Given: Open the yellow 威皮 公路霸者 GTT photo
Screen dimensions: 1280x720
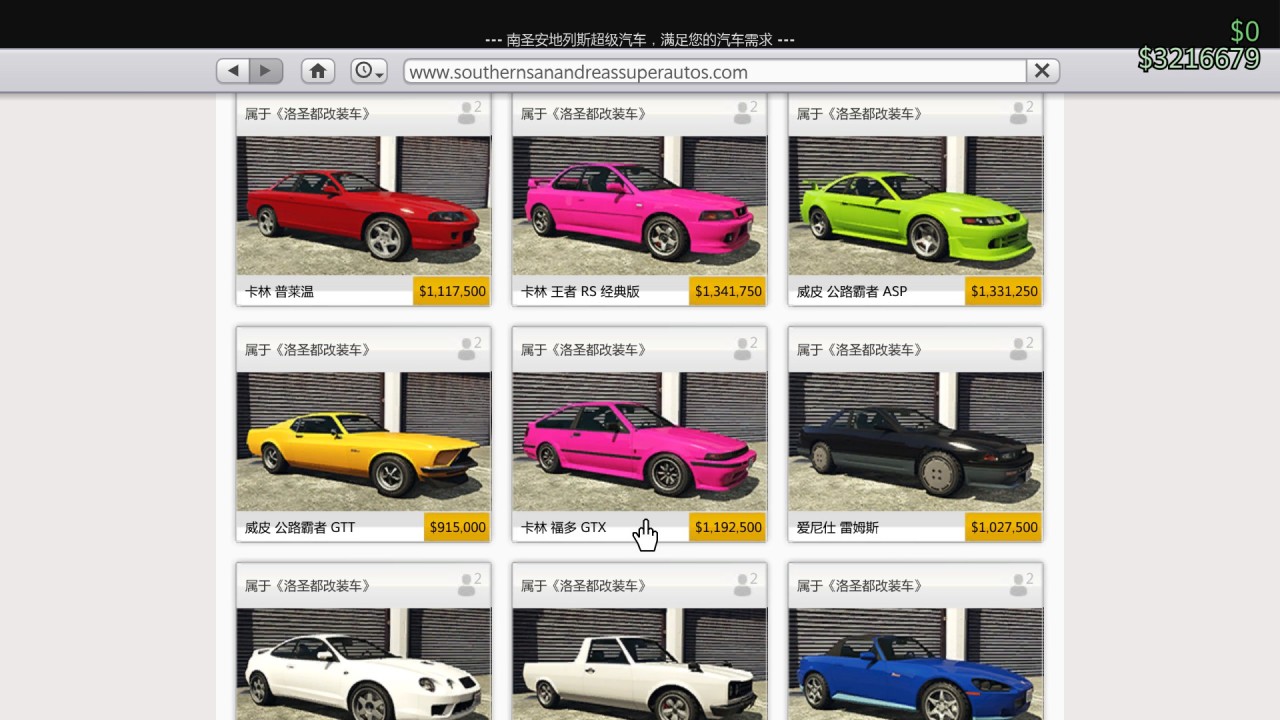Looking at the screenshot, I should tap(364, 442).
